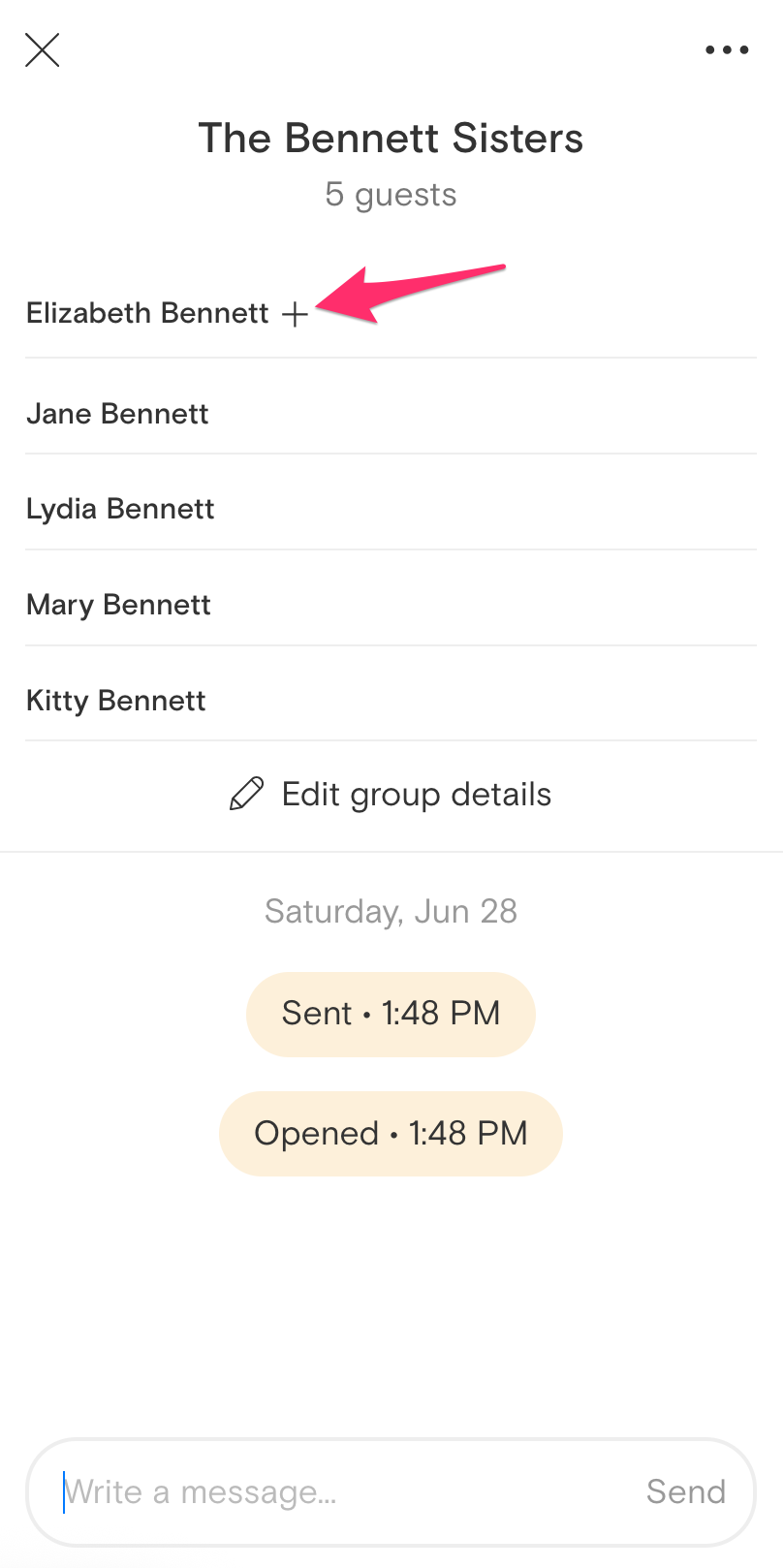
Task: Focus the Write a message field
Action: pos(391,1491)
